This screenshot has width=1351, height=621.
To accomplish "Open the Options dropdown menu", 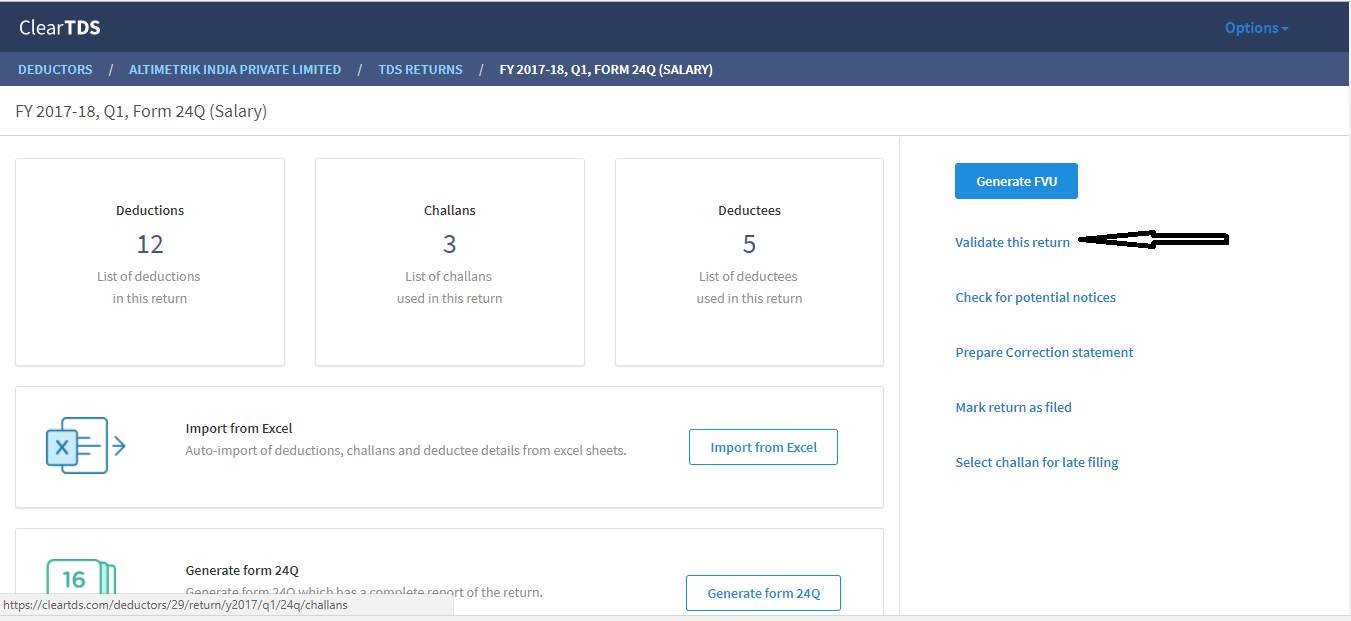I will point(1256,28).
